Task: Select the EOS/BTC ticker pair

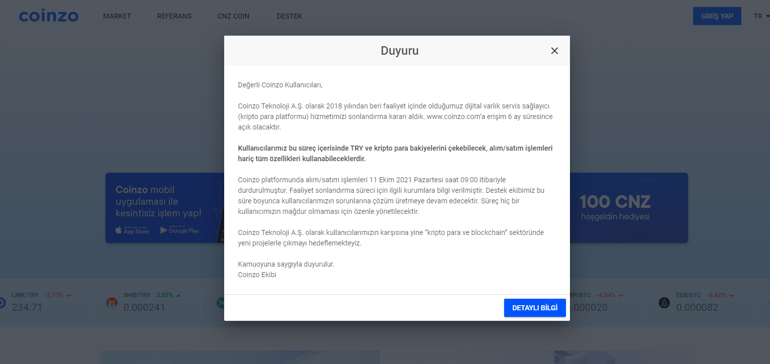Action: [688, 295]
